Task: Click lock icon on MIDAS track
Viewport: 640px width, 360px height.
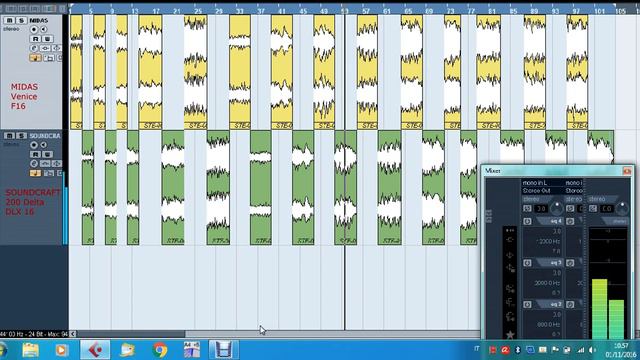Action: pyautogui.click(x=49, y=58)
